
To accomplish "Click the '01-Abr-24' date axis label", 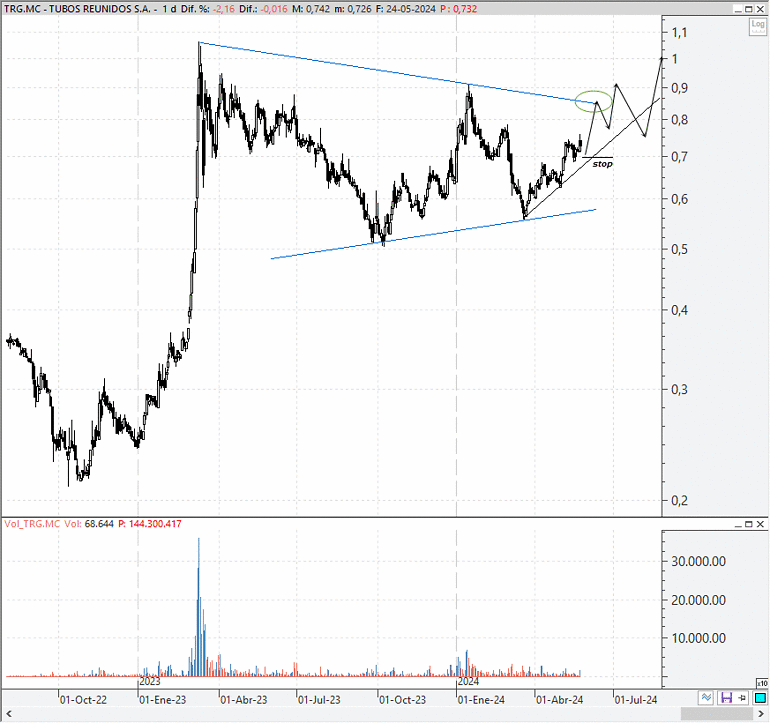I will click(x=560, y=700).
